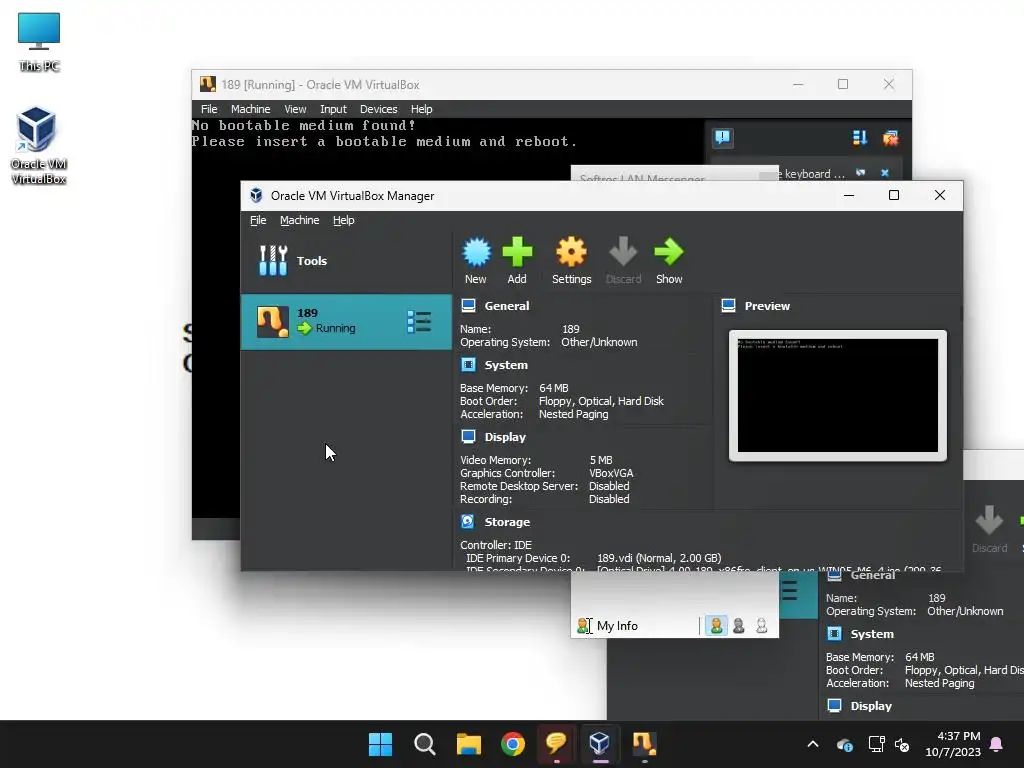Select the white user status icon in Messenger
Screen dimensions: 1024x768
click(761, 626)
